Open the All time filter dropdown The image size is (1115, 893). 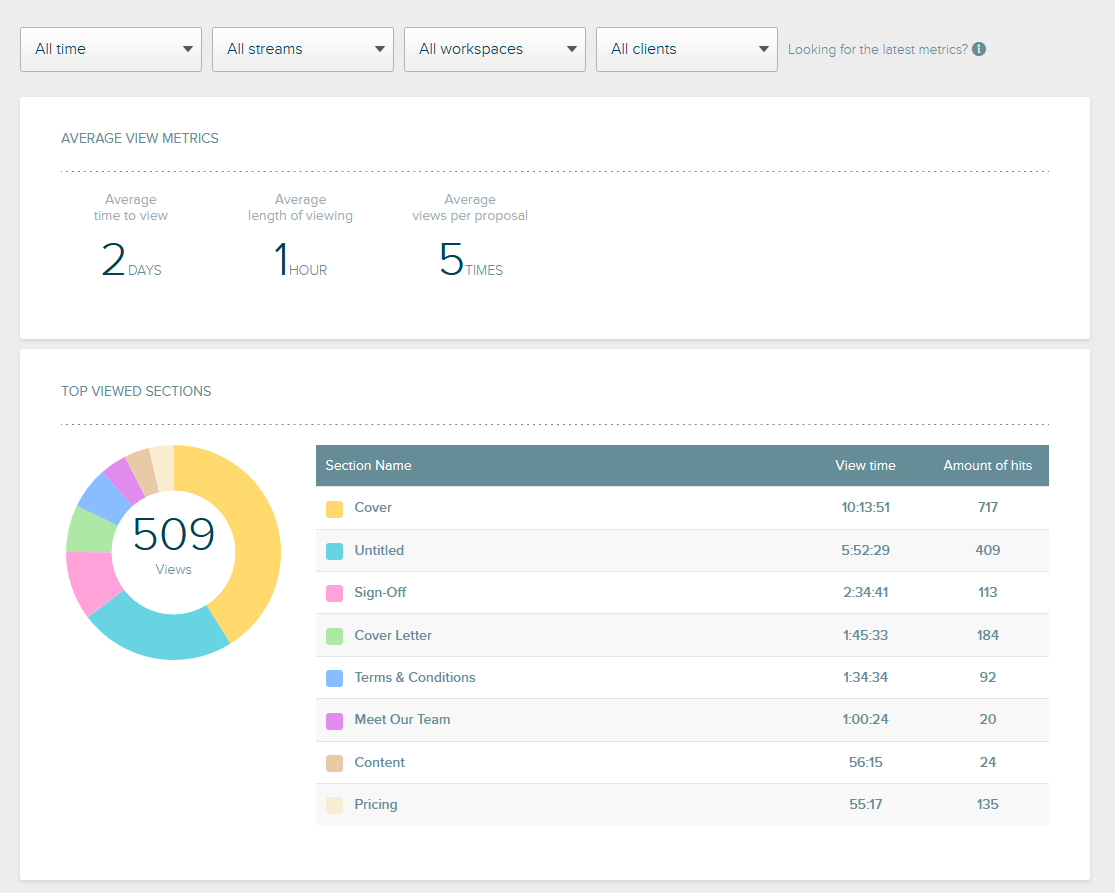tap(110, 49)
